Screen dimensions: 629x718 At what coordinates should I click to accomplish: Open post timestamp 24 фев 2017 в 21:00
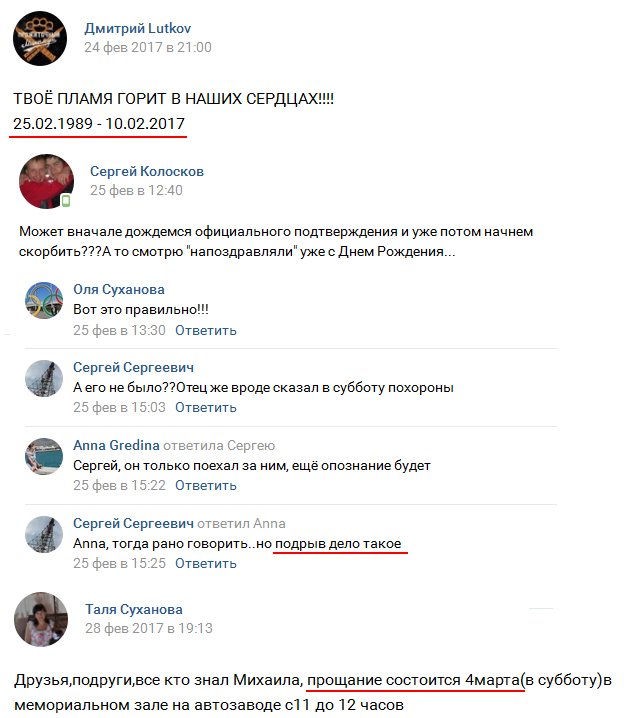(x=148, y=47)
